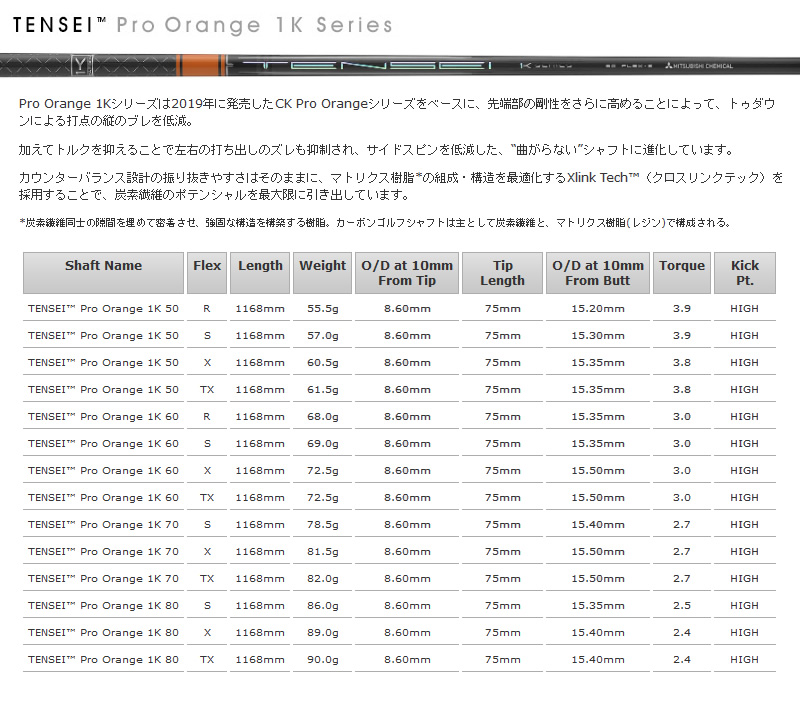Click the 75mm tip length in 86.0g row
This screenshot has height=715, width=800.
(503, 606)
